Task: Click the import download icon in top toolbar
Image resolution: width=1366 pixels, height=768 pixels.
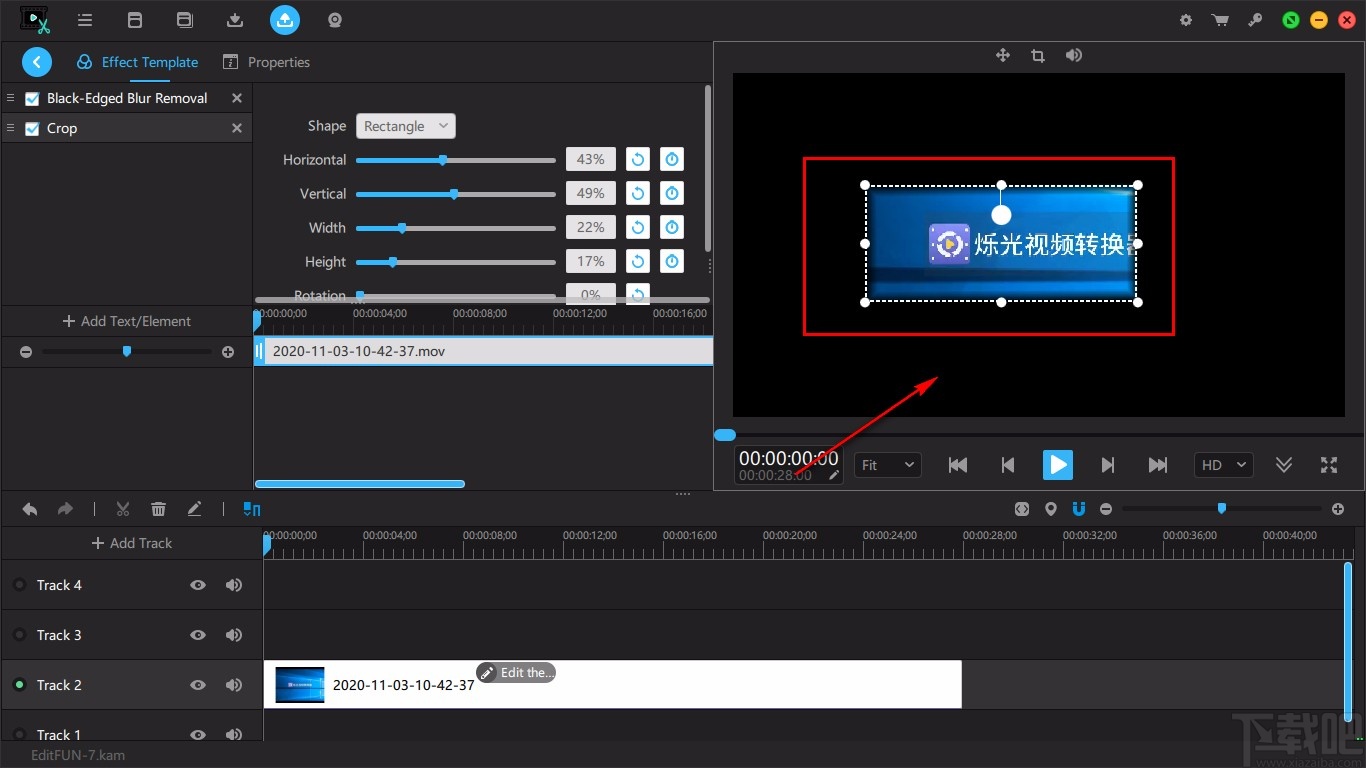Action: pos(235,20)
